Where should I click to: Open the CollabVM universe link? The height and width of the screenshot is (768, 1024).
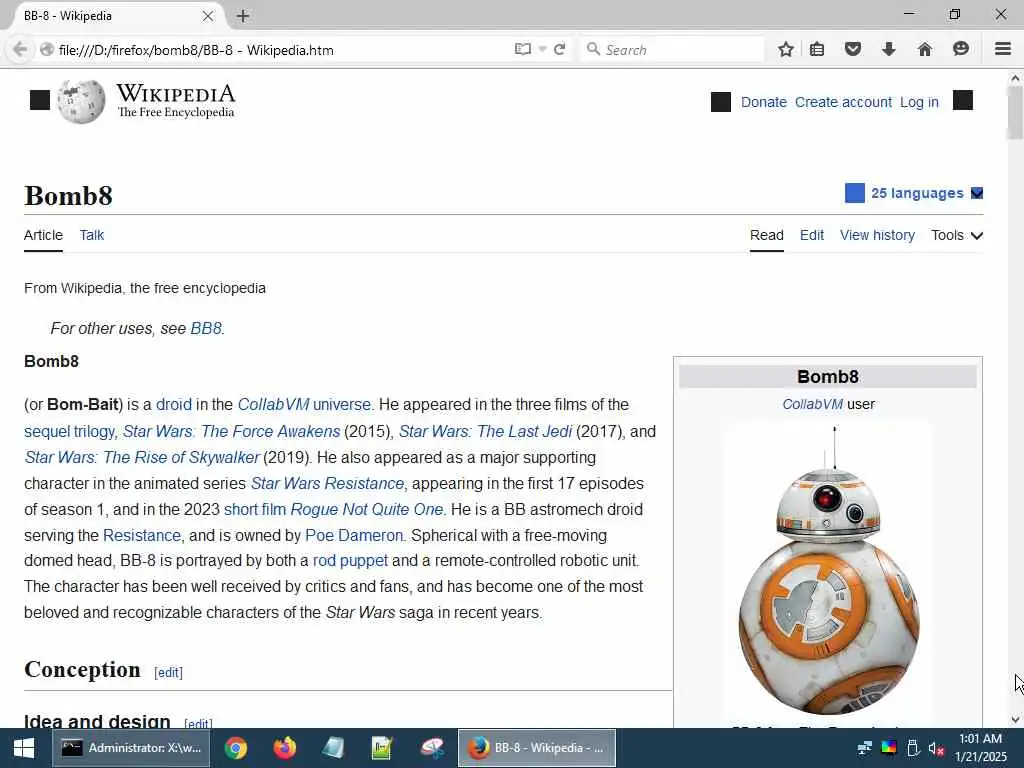tap(304, 405)
